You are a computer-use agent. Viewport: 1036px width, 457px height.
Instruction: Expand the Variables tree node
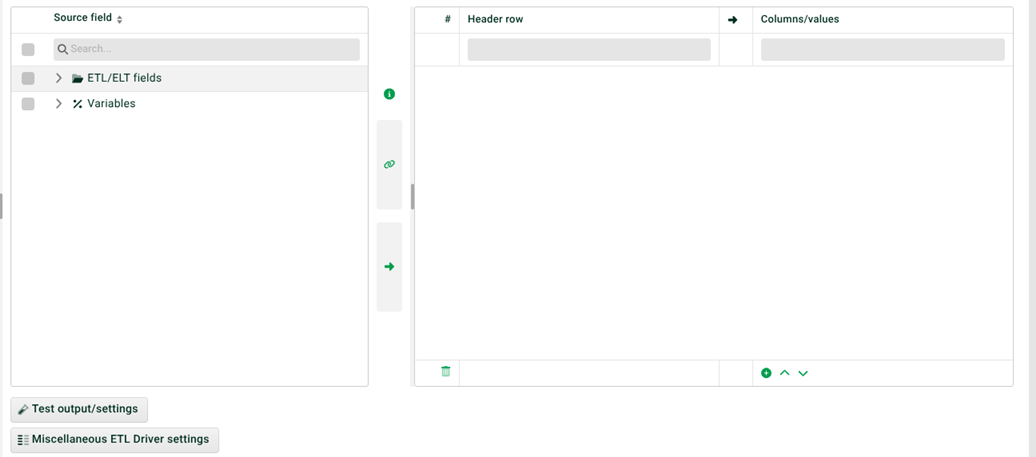point(59,104)
